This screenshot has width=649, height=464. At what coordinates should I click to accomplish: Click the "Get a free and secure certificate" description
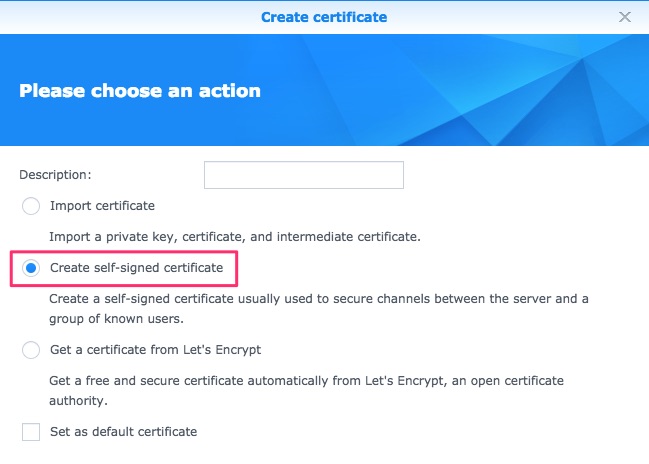[x=306, y=381]
